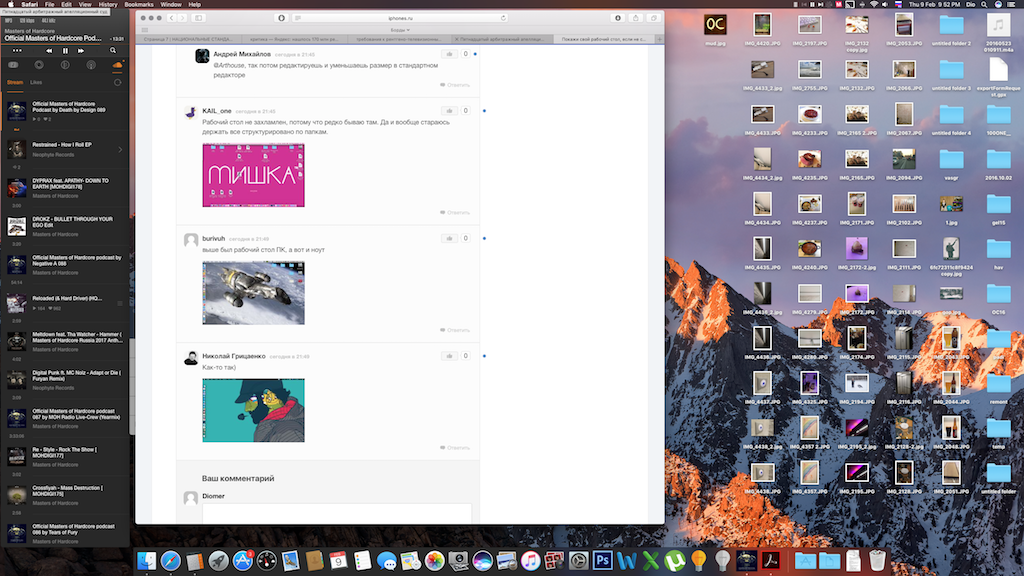
Task: Open Николай Гриценко's profile name
Action: click(x=234, y=356)
